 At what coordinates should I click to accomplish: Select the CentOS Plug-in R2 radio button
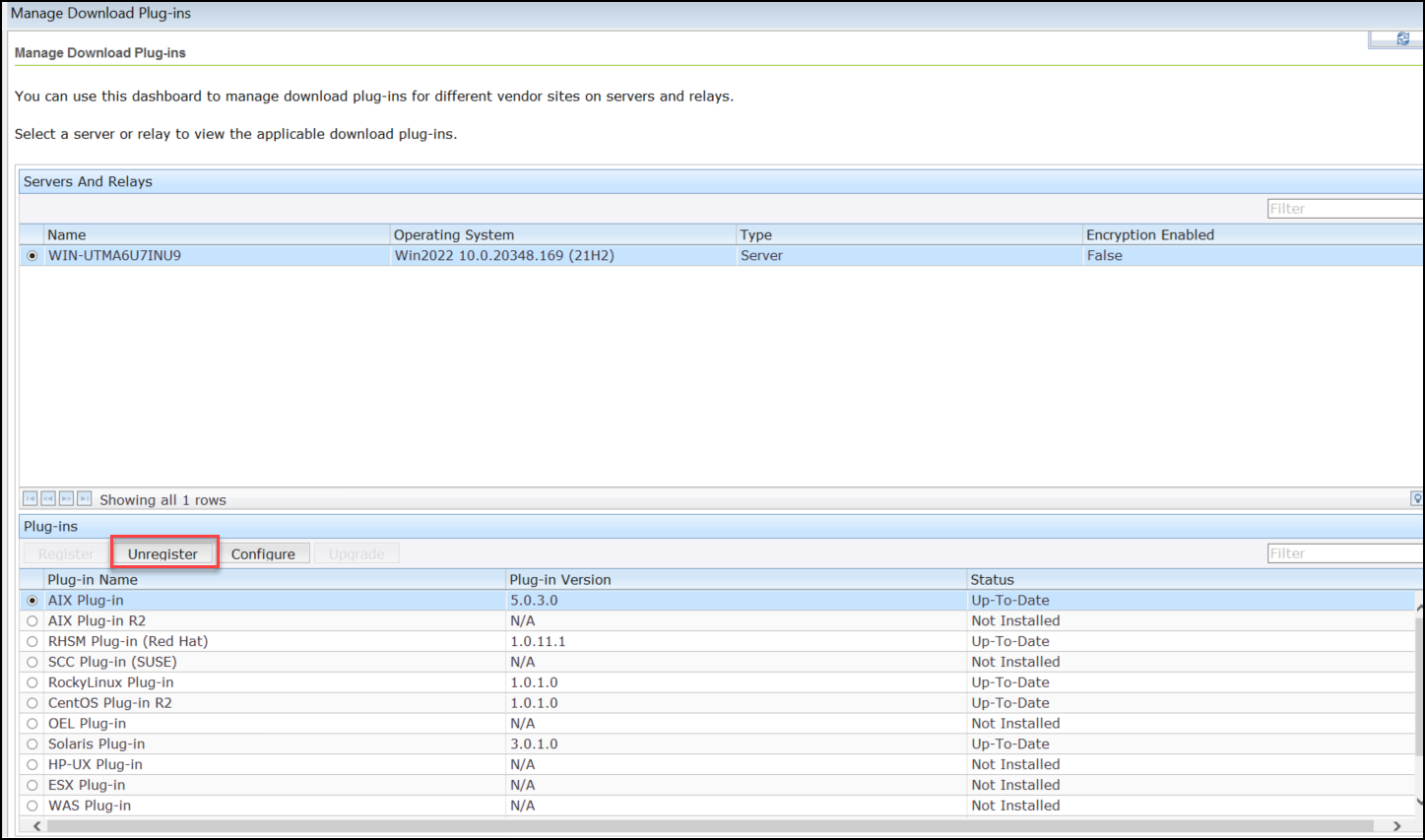(x=31, y=702)
